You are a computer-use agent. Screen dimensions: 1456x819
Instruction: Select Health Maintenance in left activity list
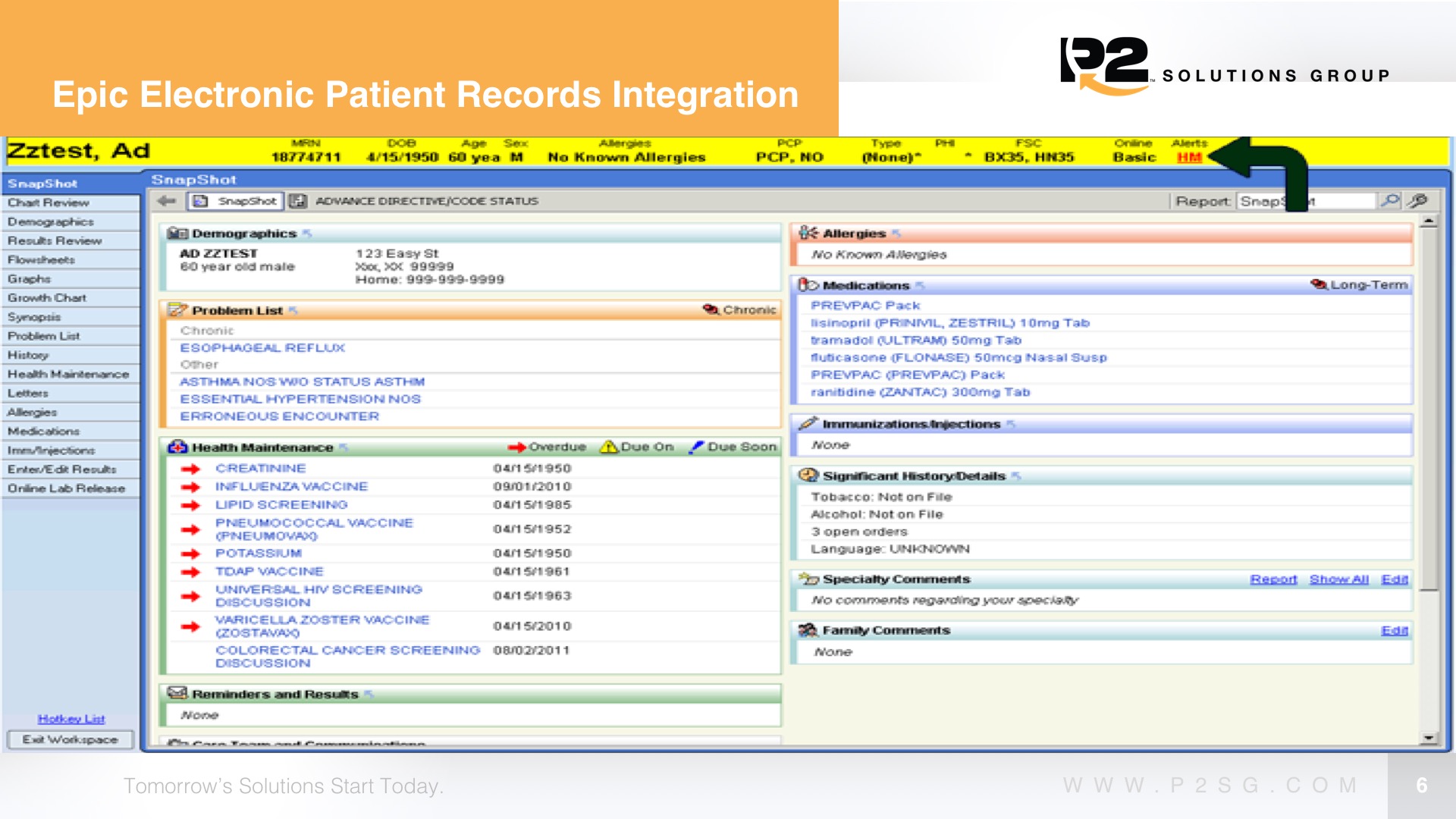[68, 374]
